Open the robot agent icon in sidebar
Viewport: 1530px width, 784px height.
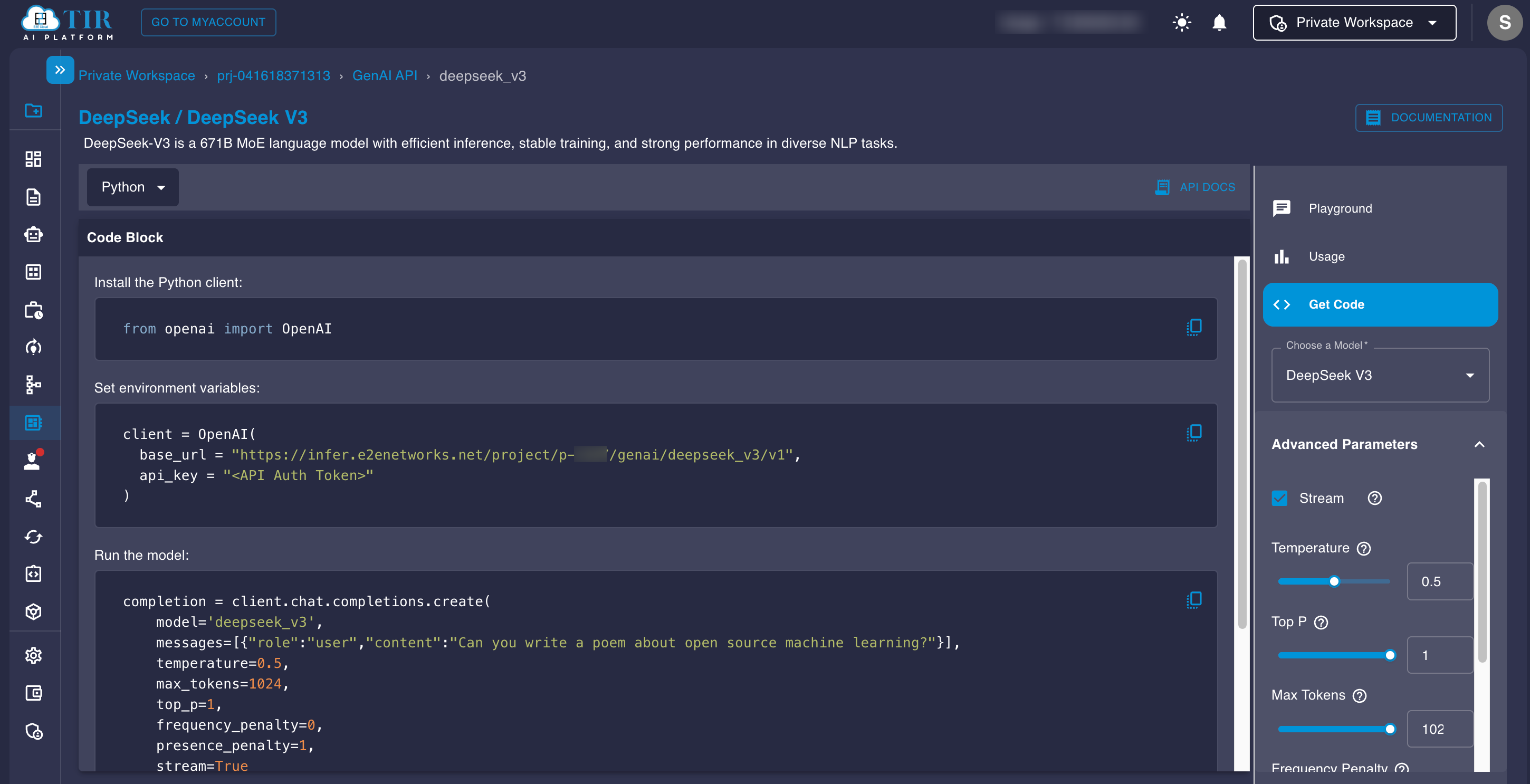(x=33, y=235)
